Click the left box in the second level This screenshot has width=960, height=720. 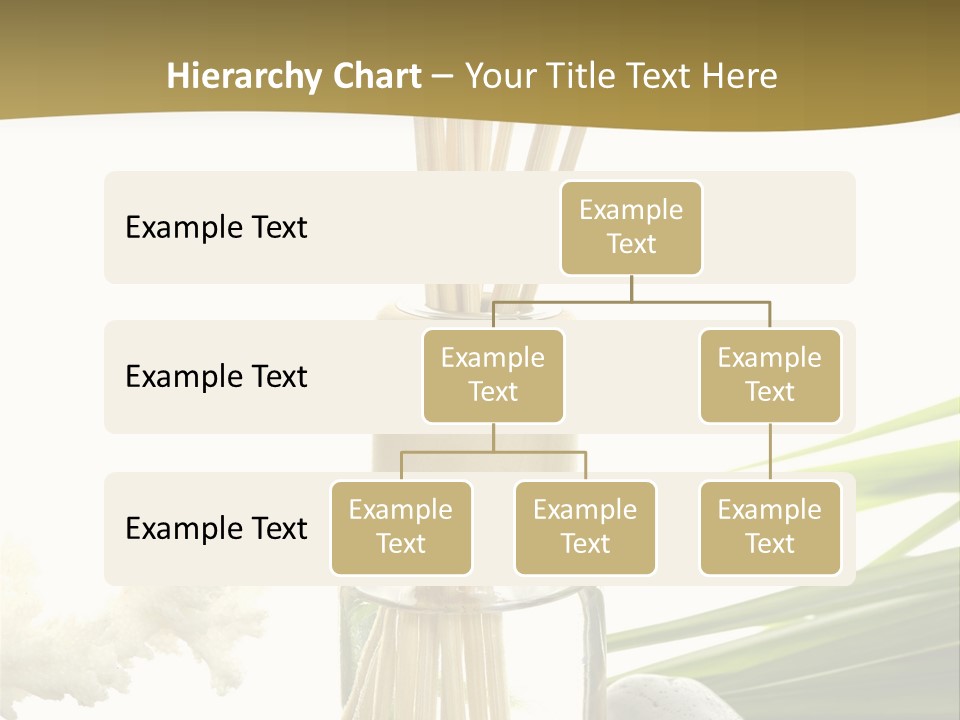(x=493, y=376)
